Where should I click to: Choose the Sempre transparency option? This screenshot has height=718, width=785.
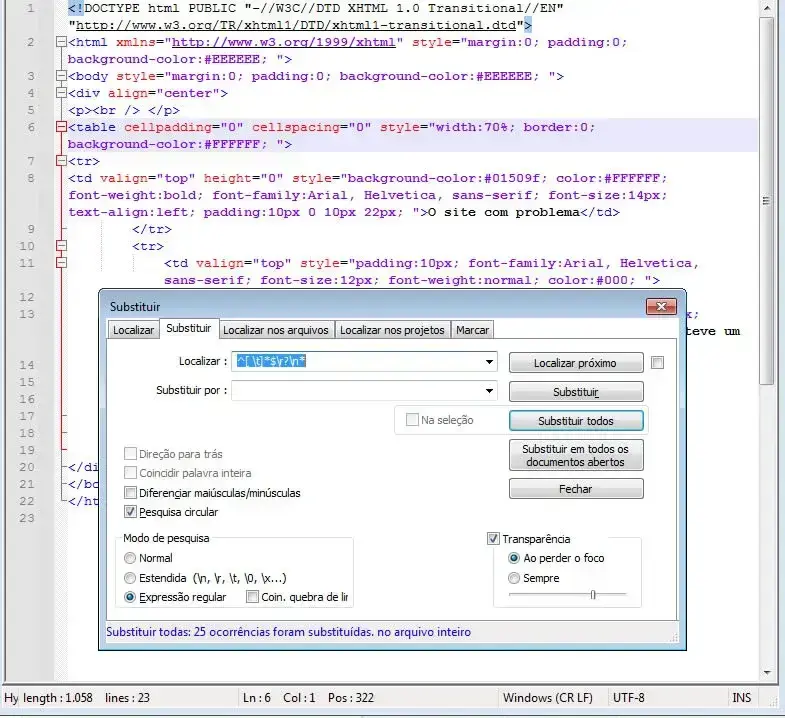[x=514, y=578]
